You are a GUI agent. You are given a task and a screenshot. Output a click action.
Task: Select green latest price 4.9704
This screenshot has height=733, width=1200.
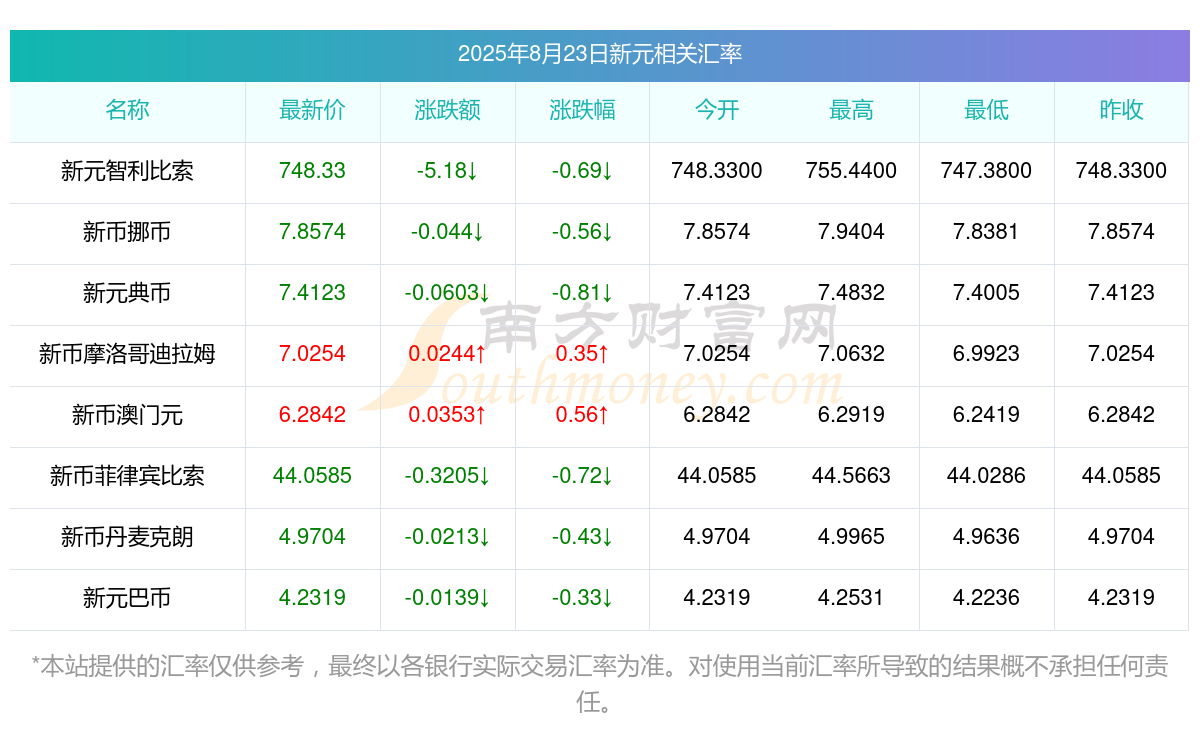point(312,537)
